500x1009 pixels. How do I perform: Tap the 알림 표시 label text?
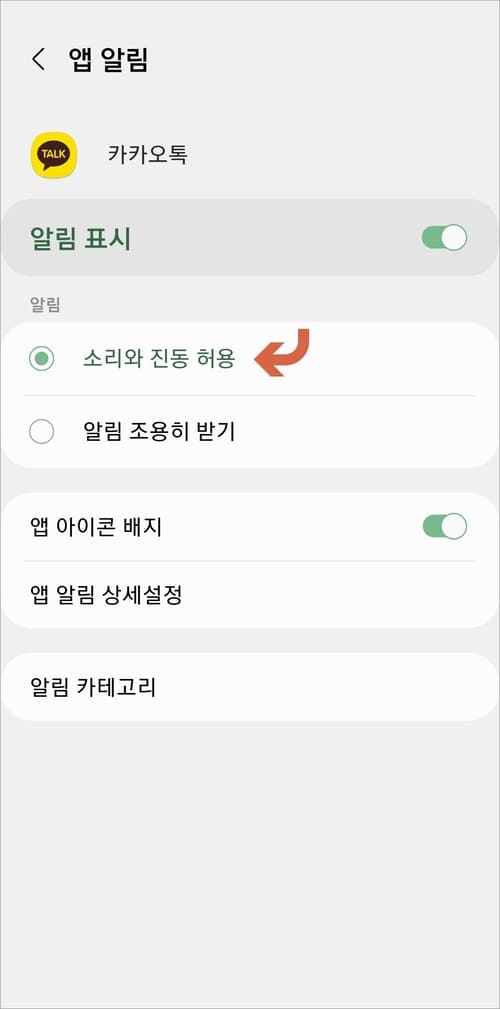[80, 239]
